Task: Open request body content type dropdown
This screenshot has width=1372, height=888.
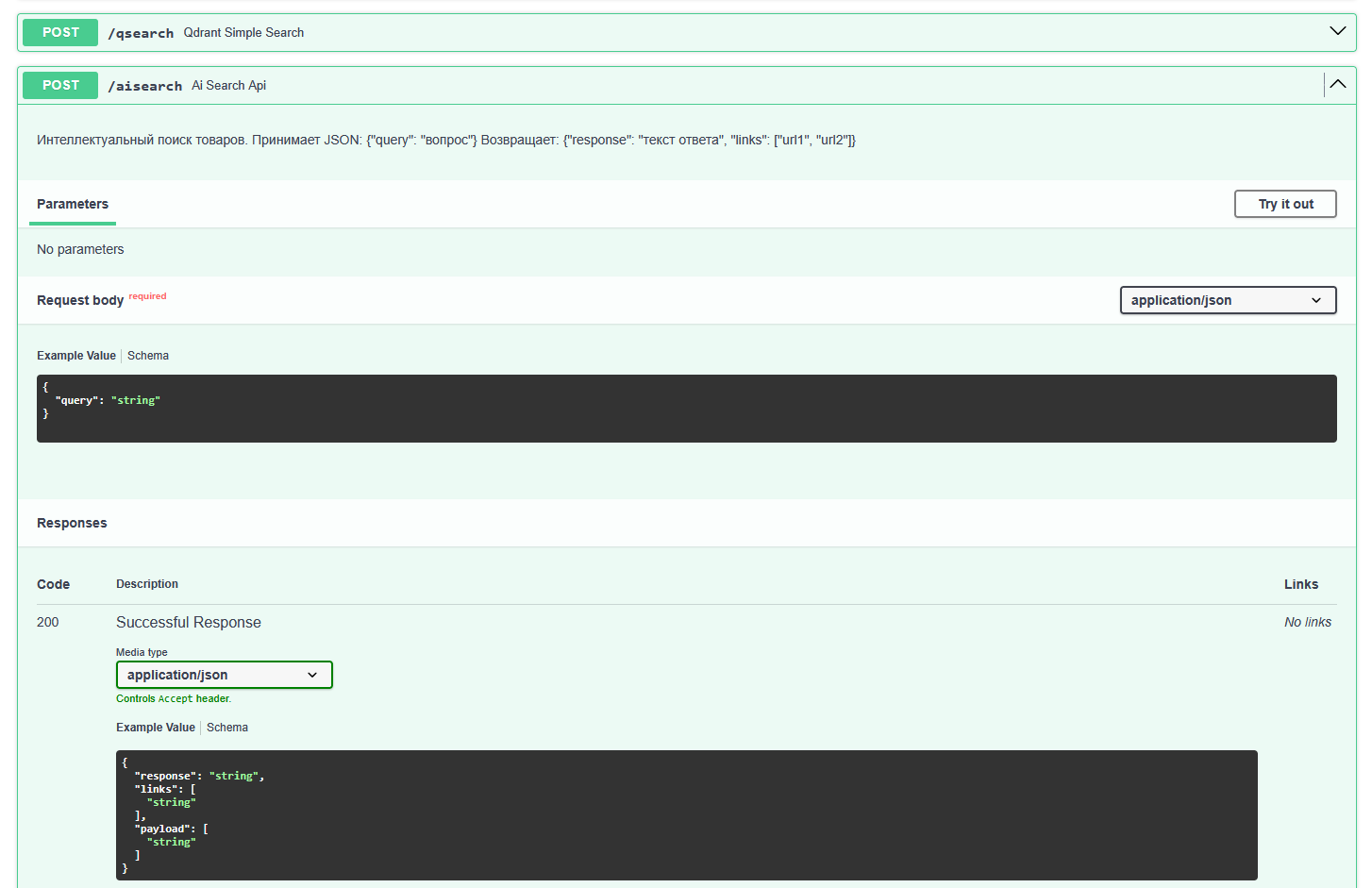Action: coord(1228,300)
